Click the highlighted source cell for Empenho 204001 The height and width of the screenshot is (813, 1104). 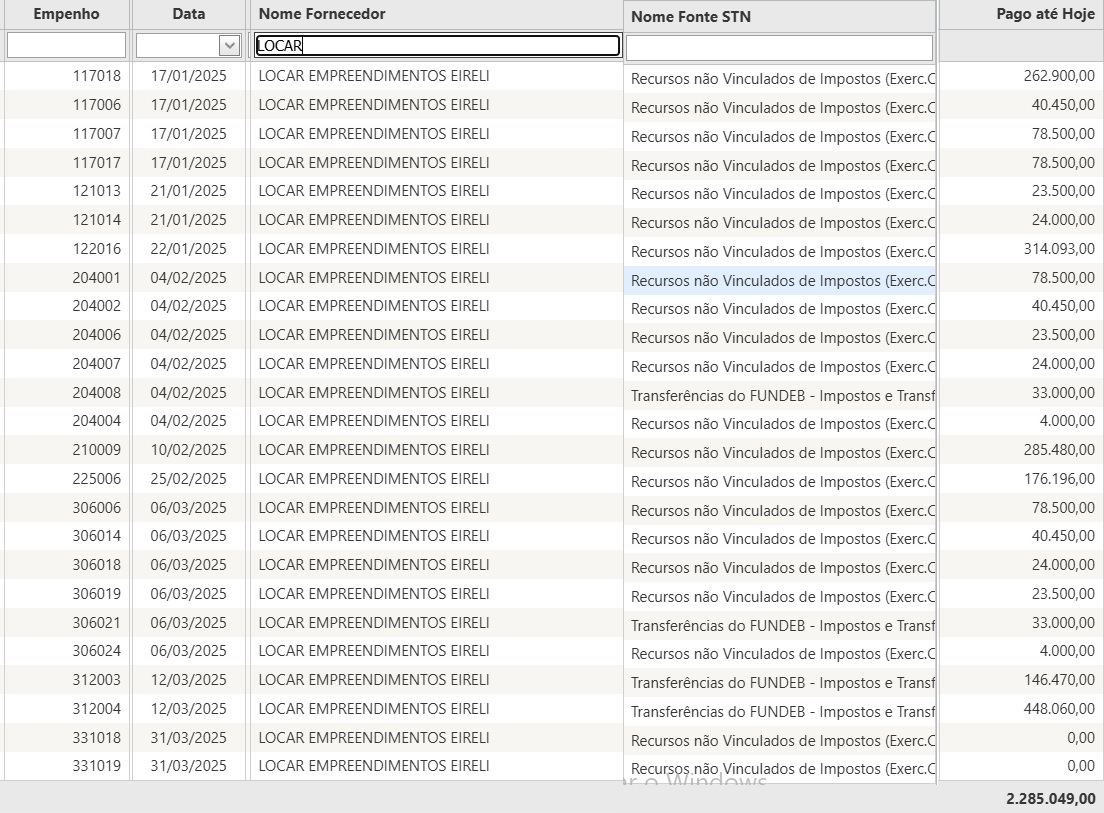(x=779, y=281)
